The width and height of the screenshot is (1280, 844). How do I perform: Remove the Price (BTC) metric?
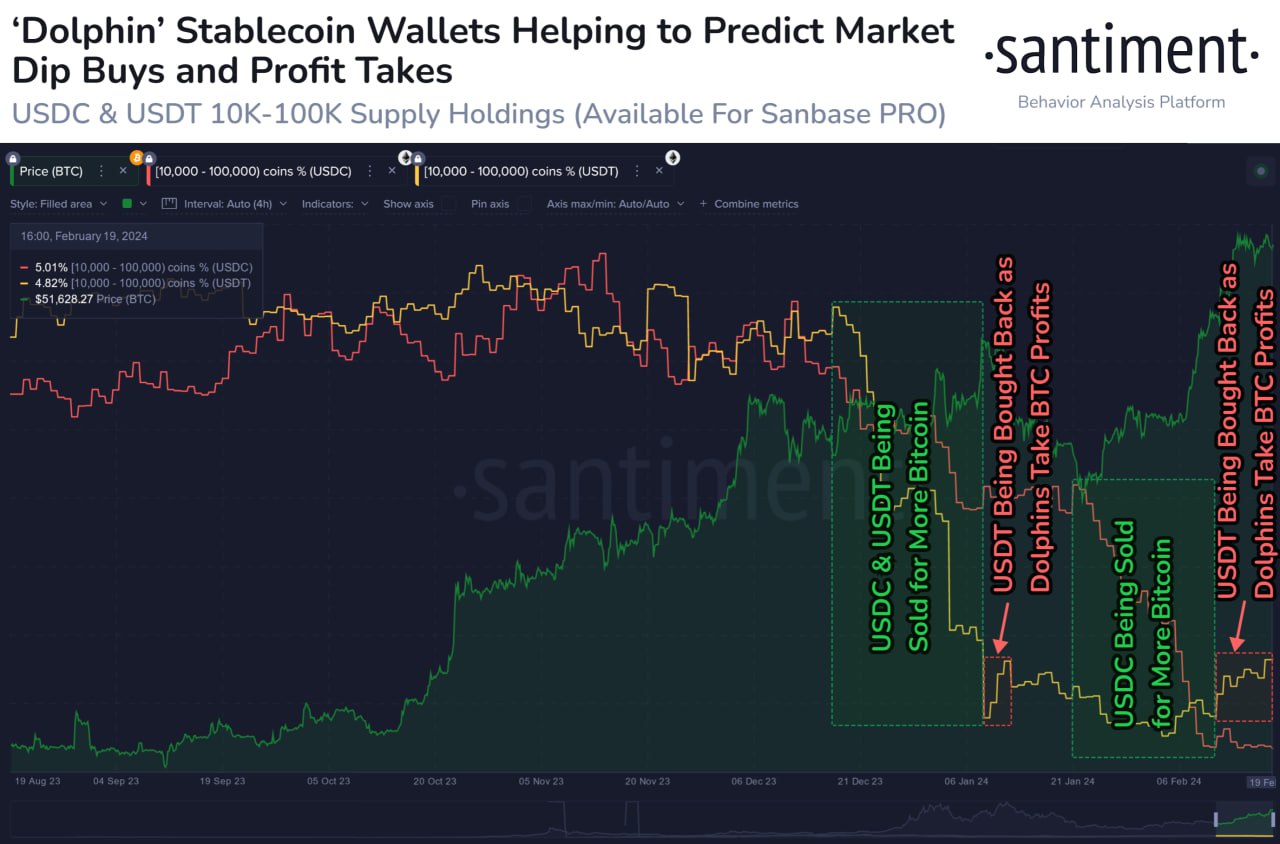(x=123, y=171)
